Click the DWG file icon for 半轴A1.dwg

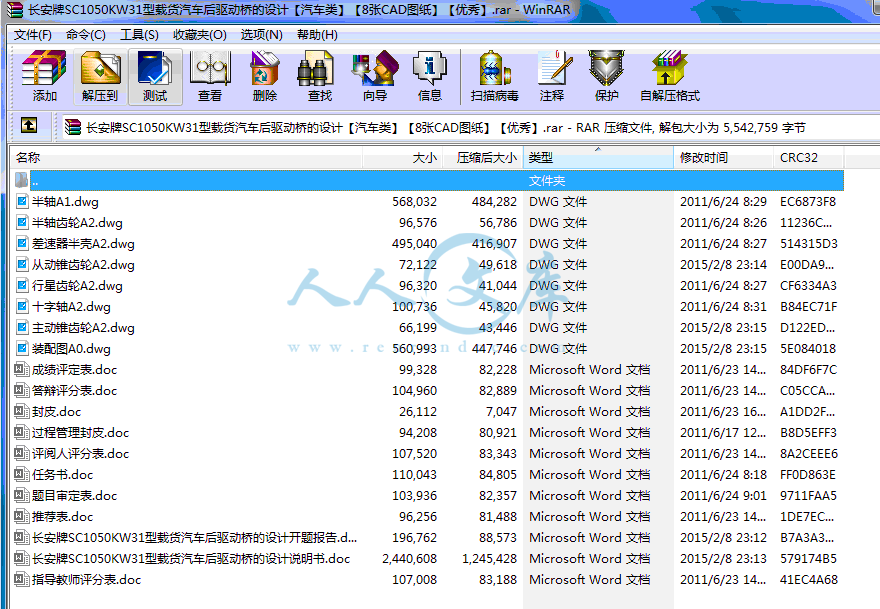pos(22,202)
